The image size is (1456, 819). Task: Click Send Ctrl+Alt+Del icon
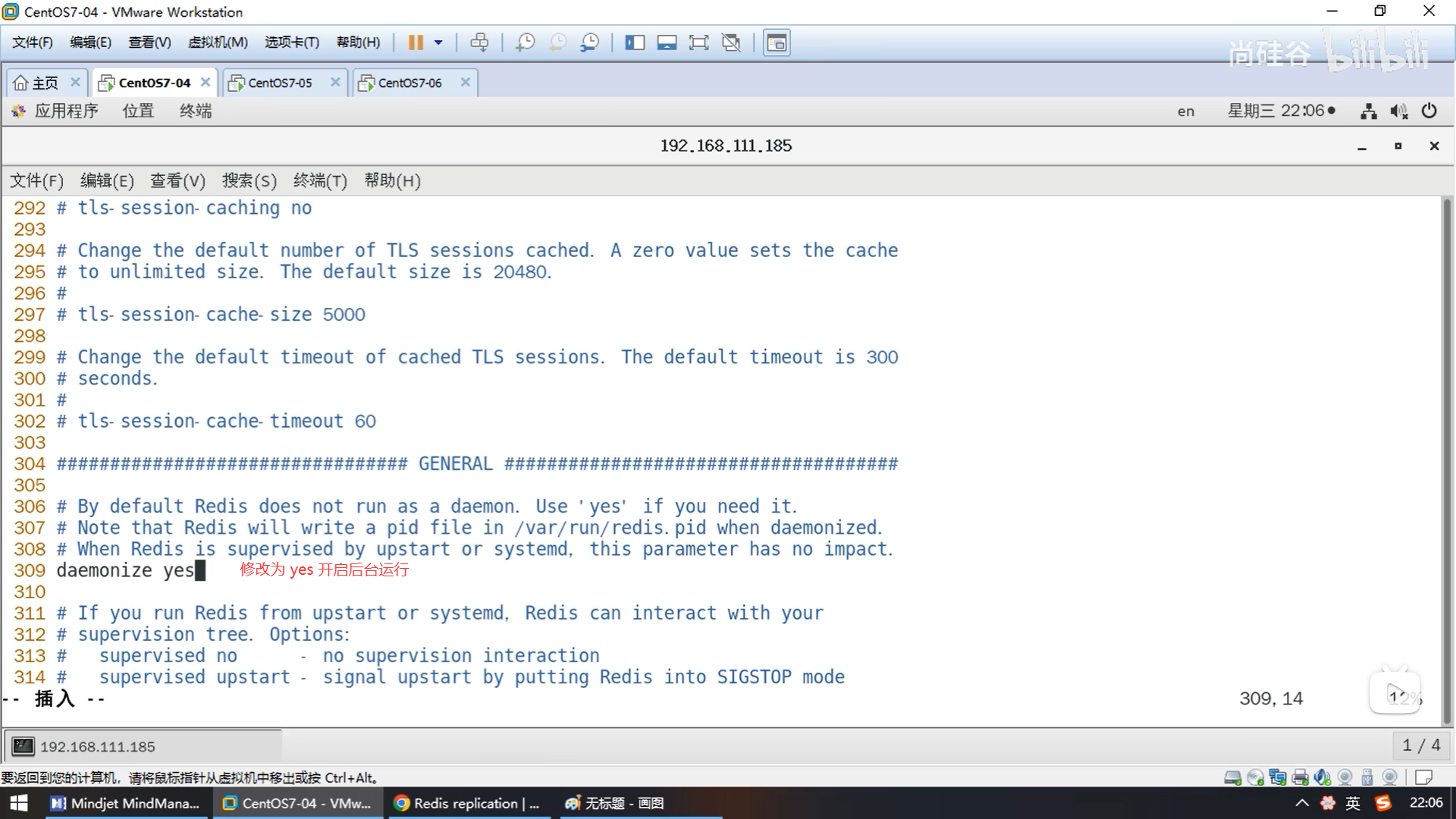pos(479,42)
